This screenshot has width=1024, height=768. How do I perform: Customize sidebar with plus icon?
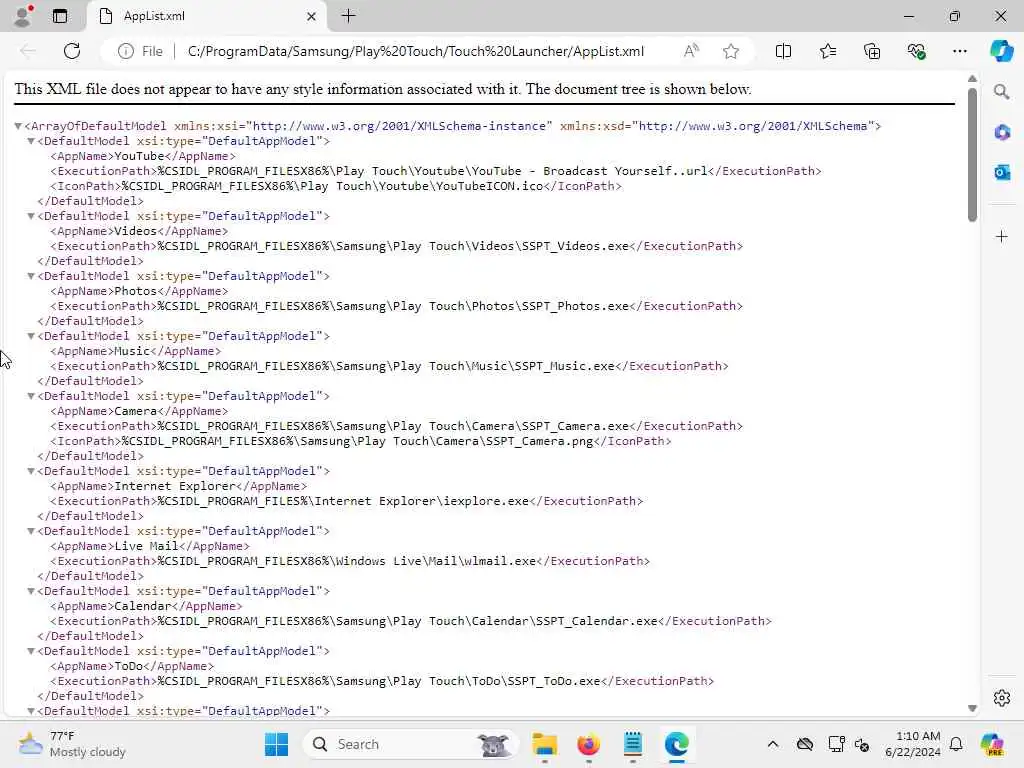pyautogui.click(x=1002, y=236)
